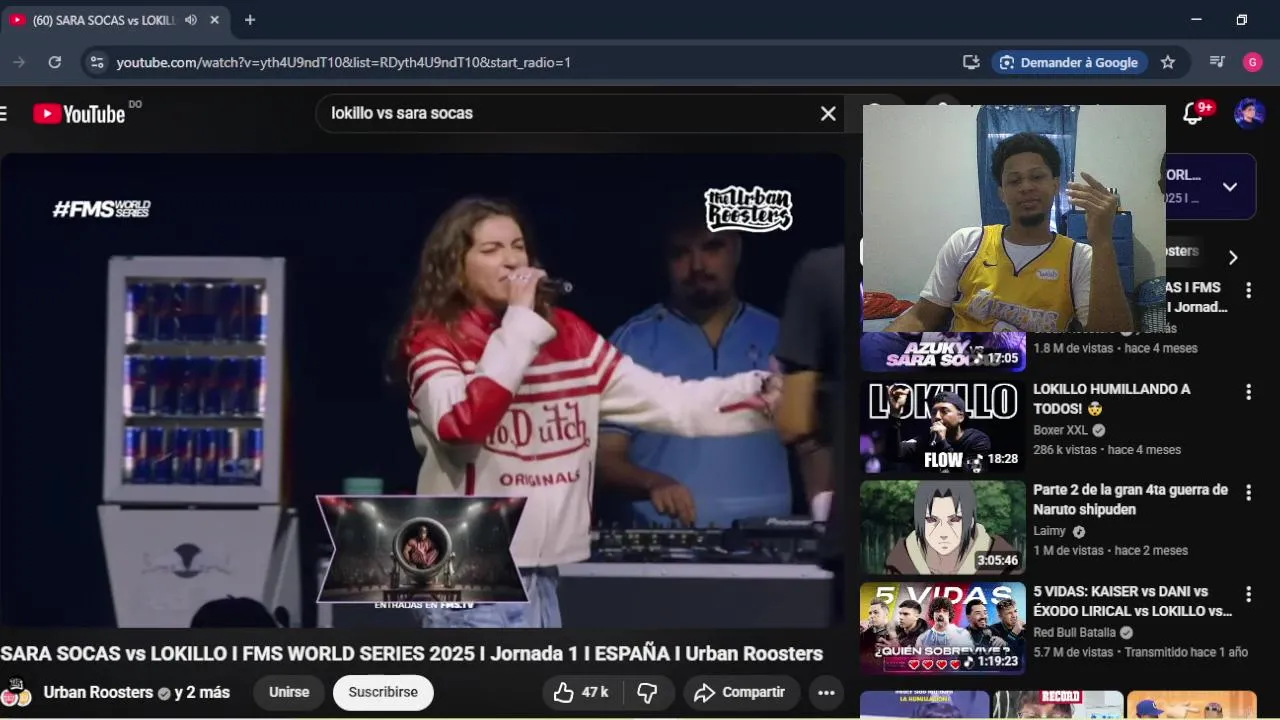The image size is (1280, 720).
Task: Open Red Bull Batalla channel link
Action: (x=1074, y=632)
